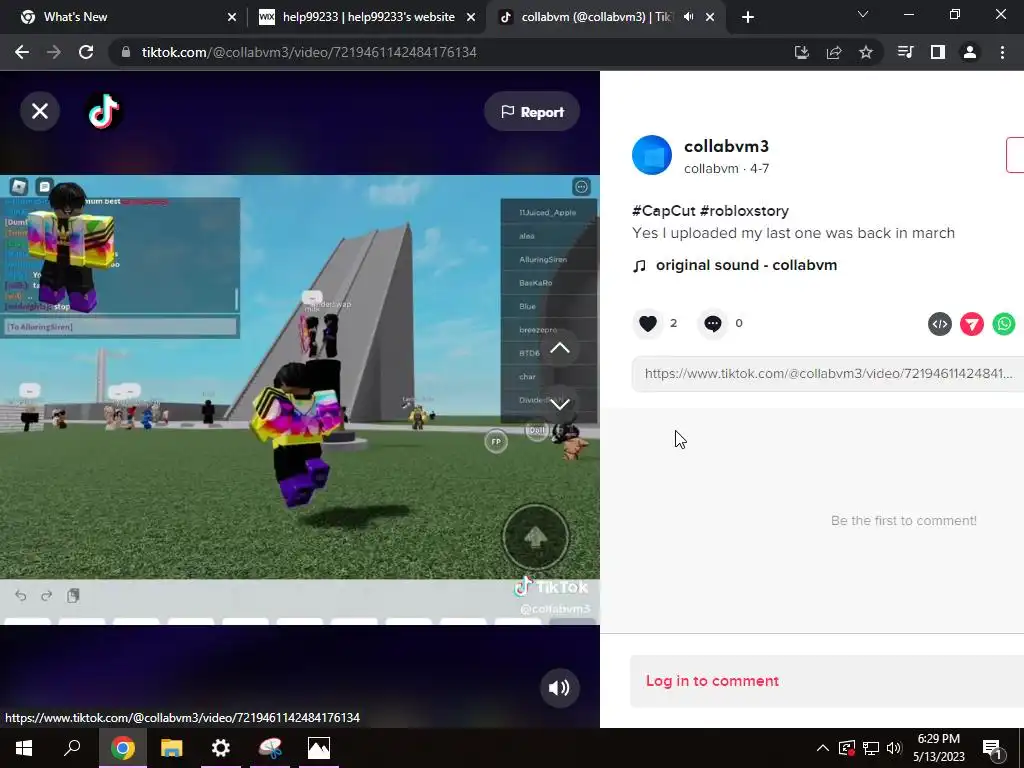Click the Follow button edge beside collabvm3
This screenshot has height=768, width=1024.
point(1015,155)
